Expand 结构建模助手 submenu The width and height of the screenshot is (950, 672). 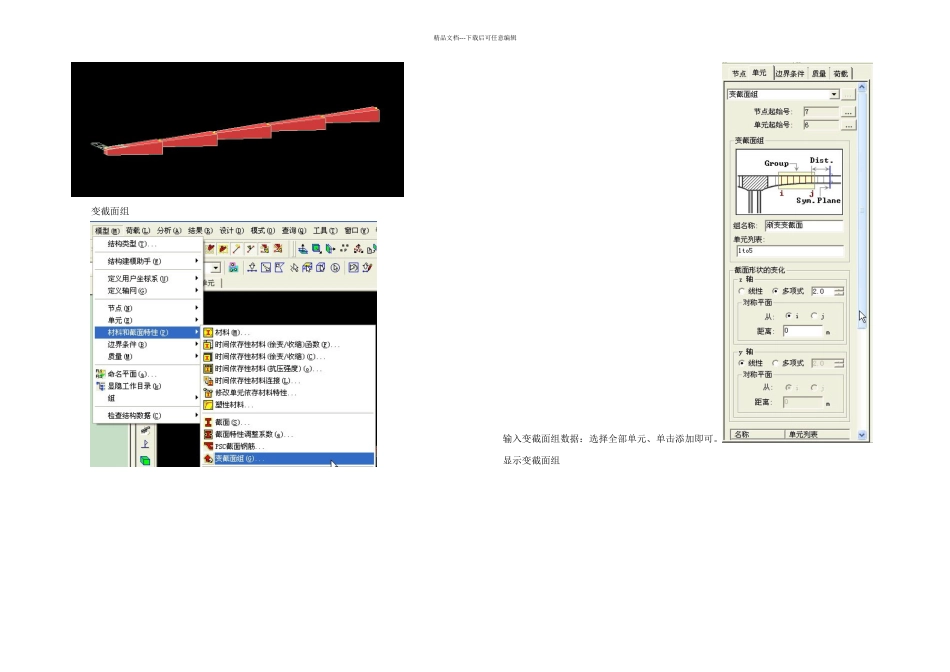[x=147, y=261]
